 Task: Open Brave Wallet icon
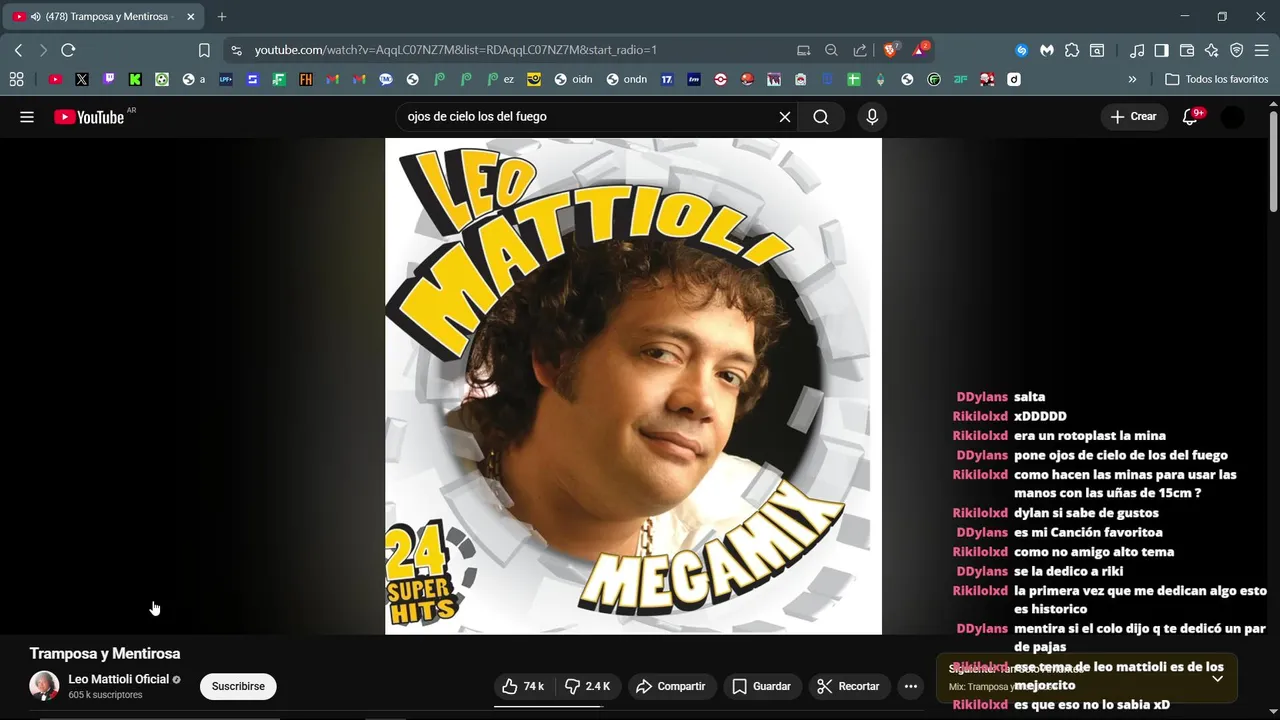coord(1187,50)
